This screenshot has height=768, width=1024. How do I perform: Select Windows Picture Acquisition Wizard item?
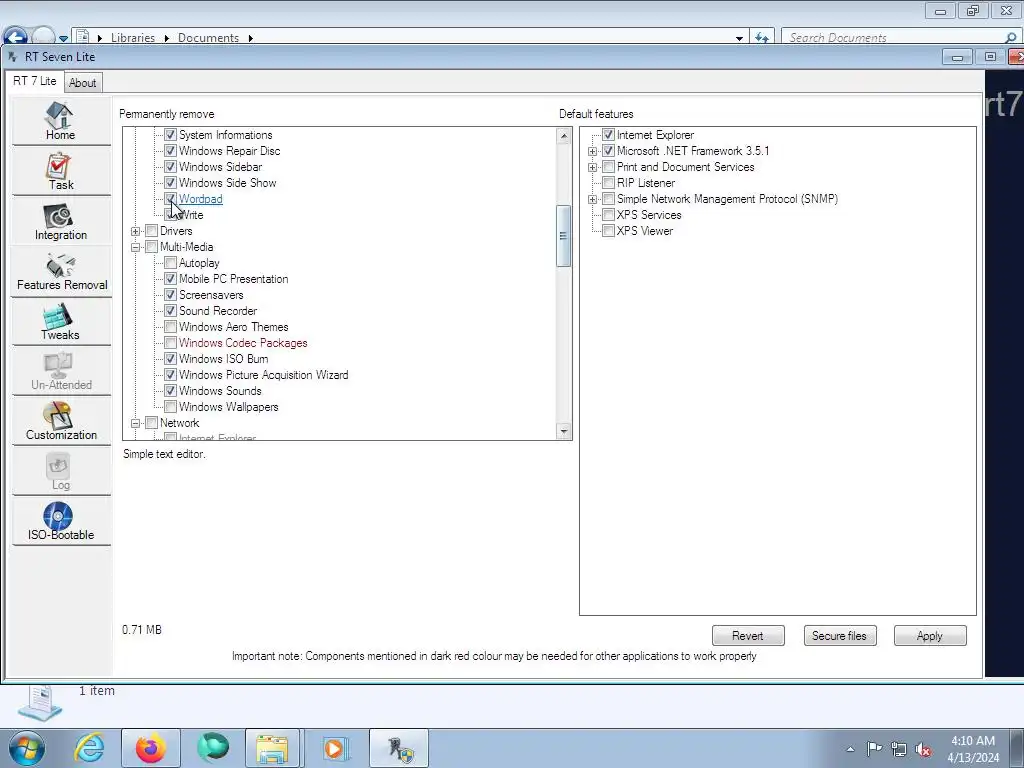(263, 375)
